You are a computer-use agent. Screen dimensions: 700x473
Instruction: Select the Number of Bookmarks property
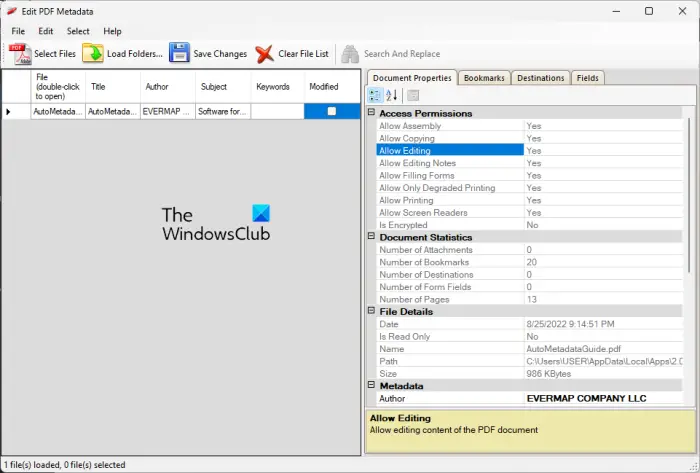click(x=529, y=262)
